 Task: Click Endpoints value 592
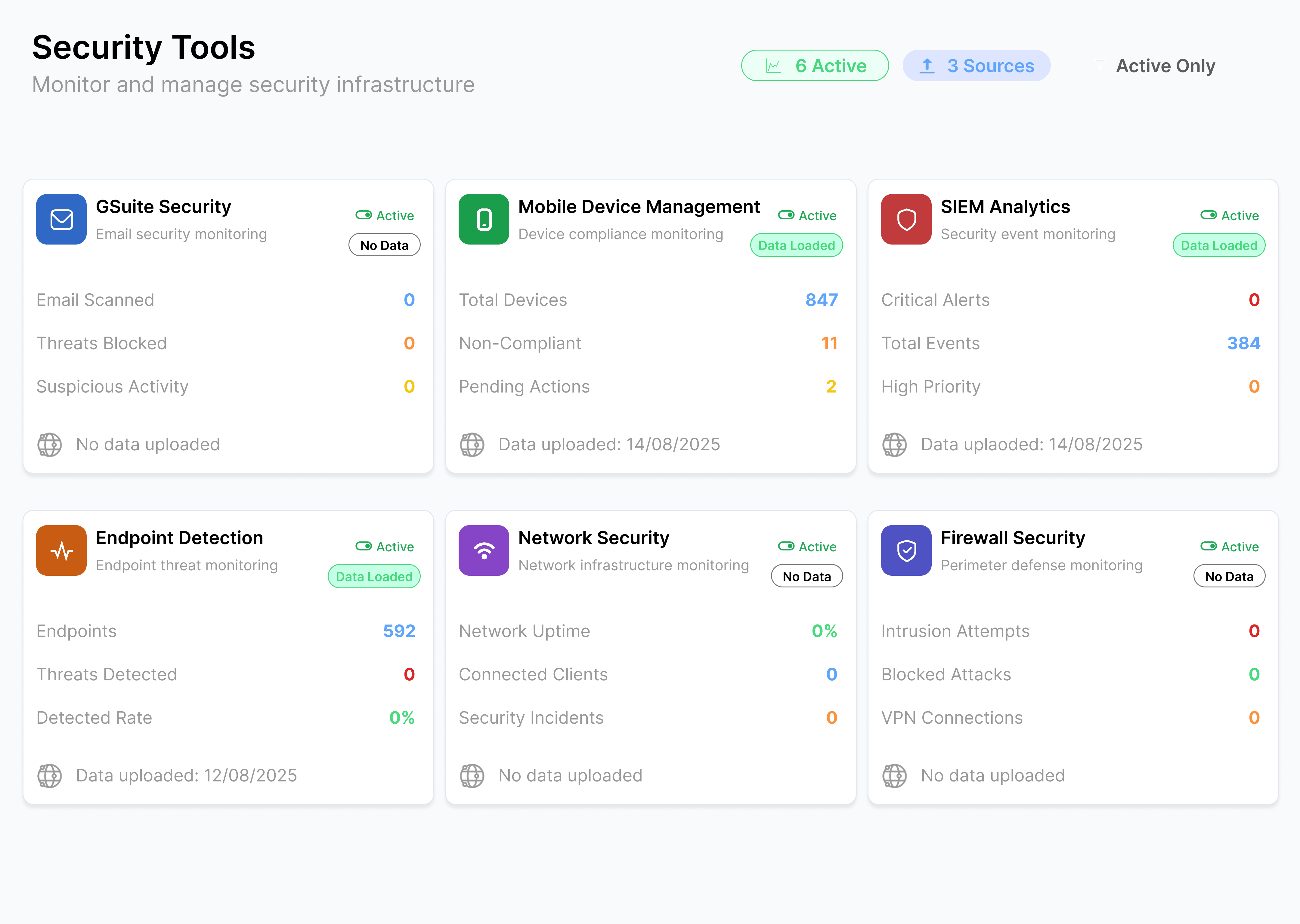click(399, 631)
